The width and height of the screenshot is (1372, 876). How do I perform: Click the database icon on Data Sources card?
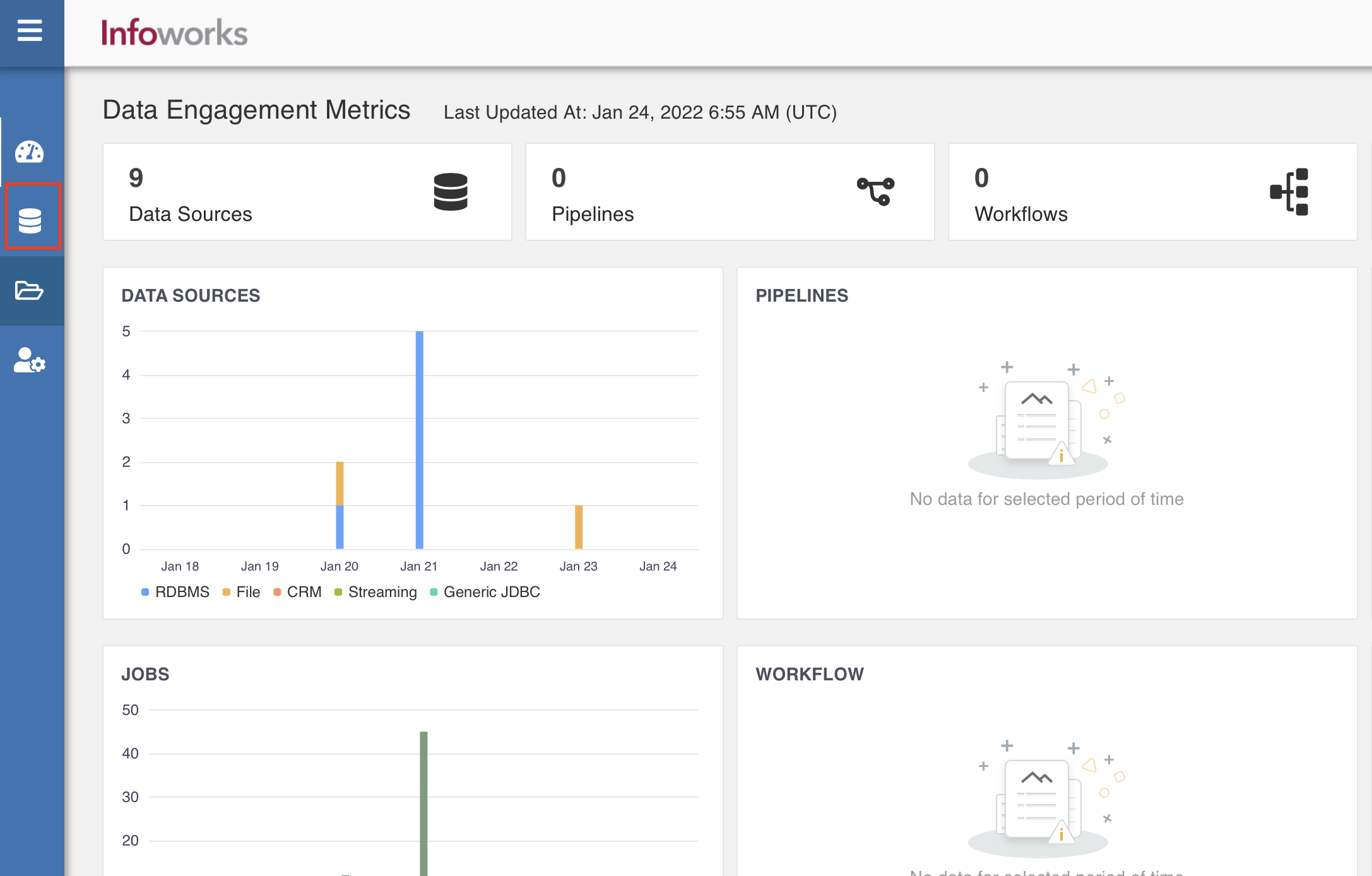point(451,192)
